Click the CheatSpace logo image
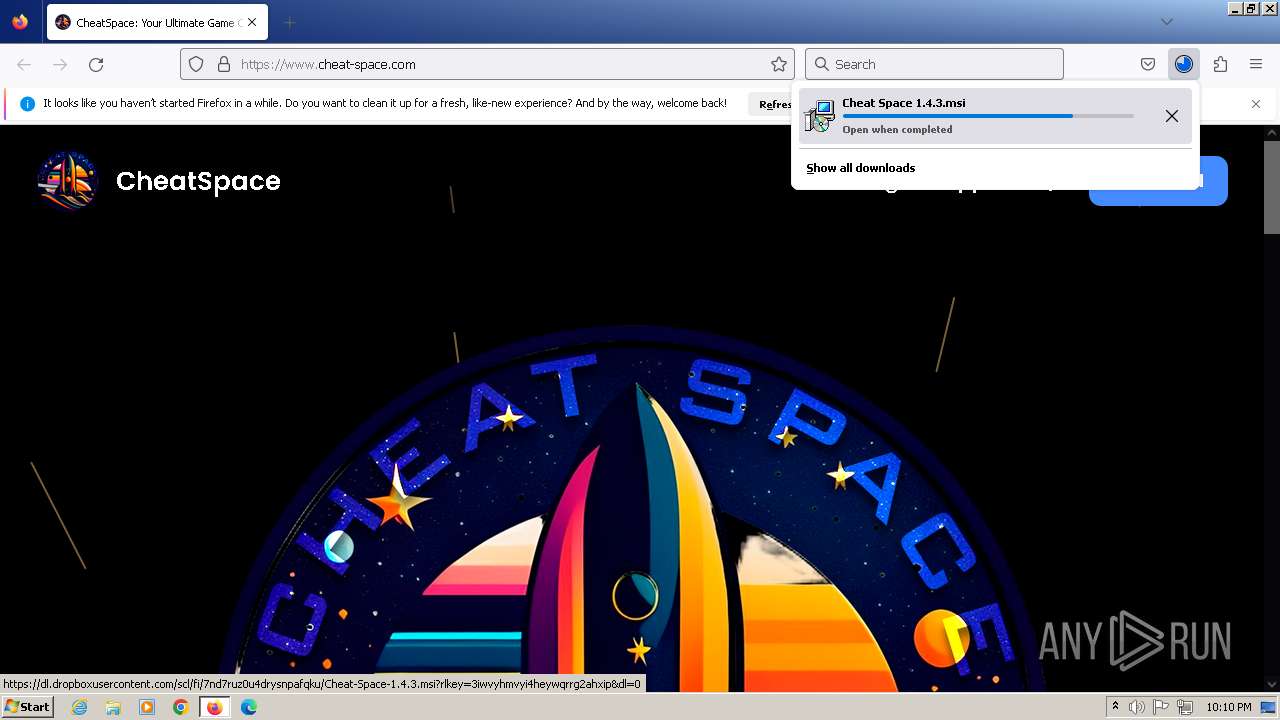The width and height of the screenshot is (1280, 720). [68, 181]
